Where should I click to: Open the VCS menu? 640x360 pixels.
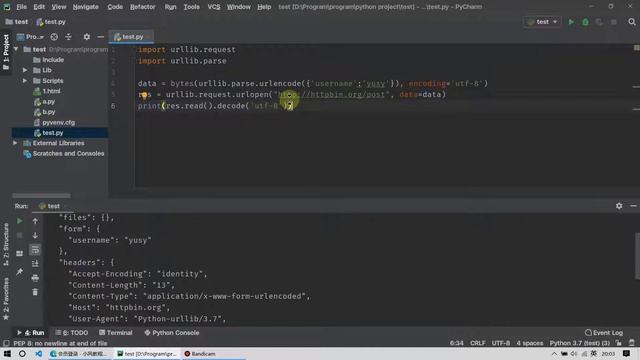(x=213, y=7)
